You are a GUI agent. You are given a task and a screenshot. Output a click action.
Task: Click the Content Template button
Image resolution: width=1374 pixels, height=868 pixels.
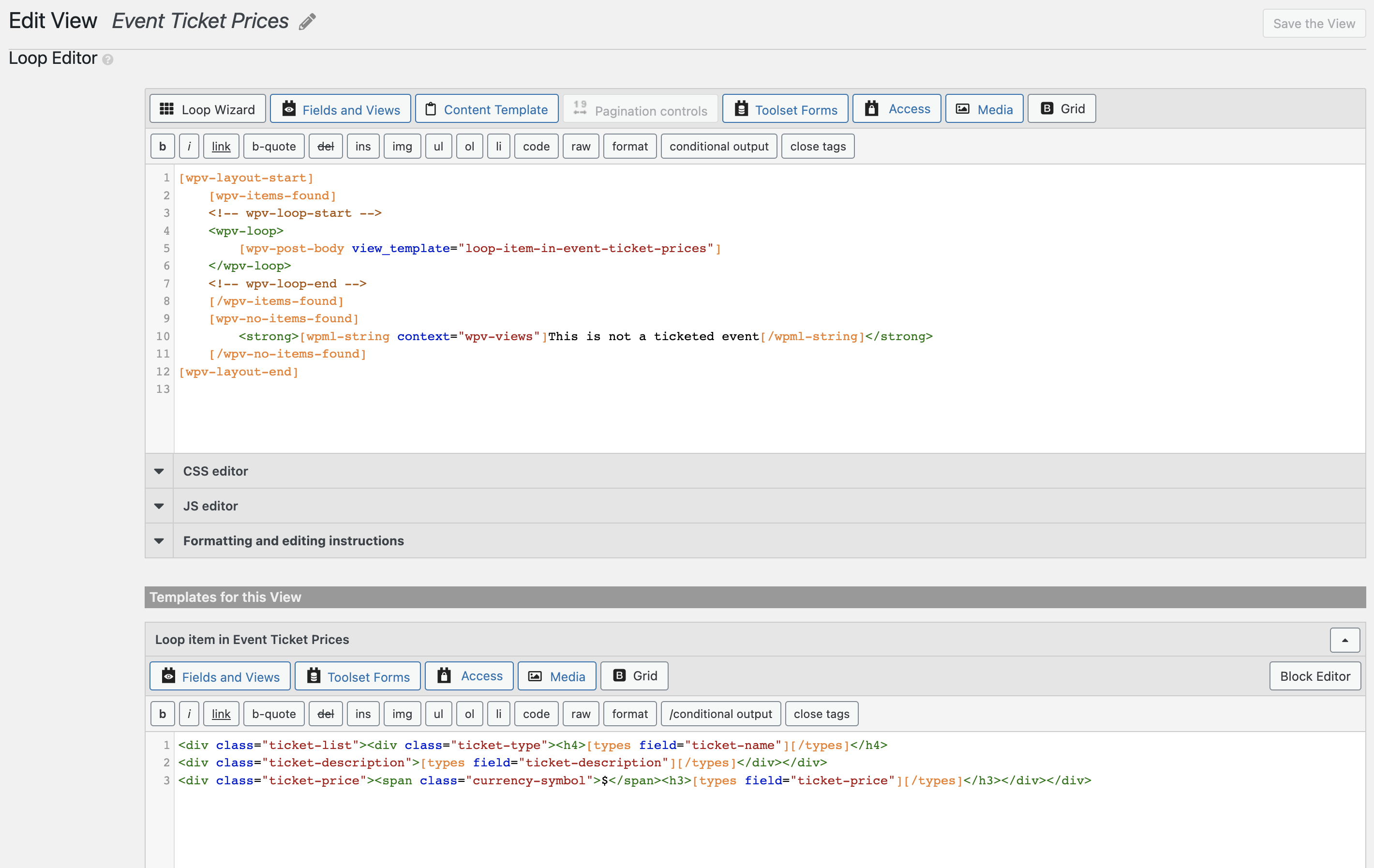point(487,109)
